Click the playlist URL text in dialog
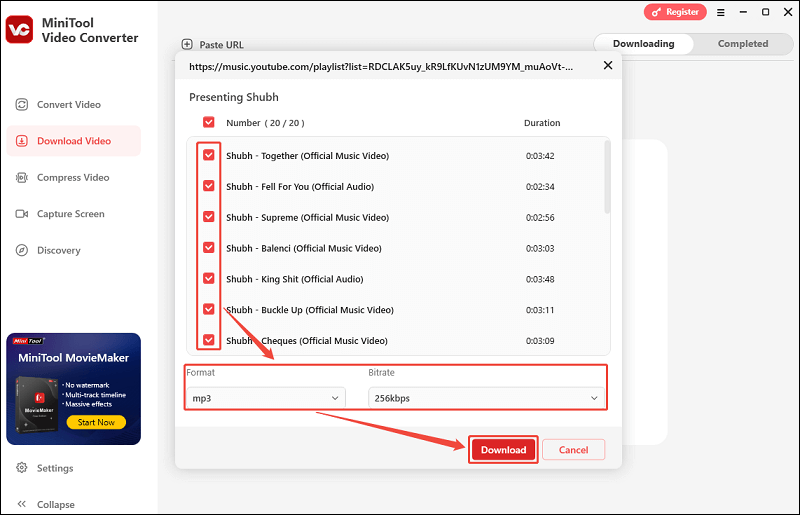This screenshot has width=800, height=515. coord(381,67)
